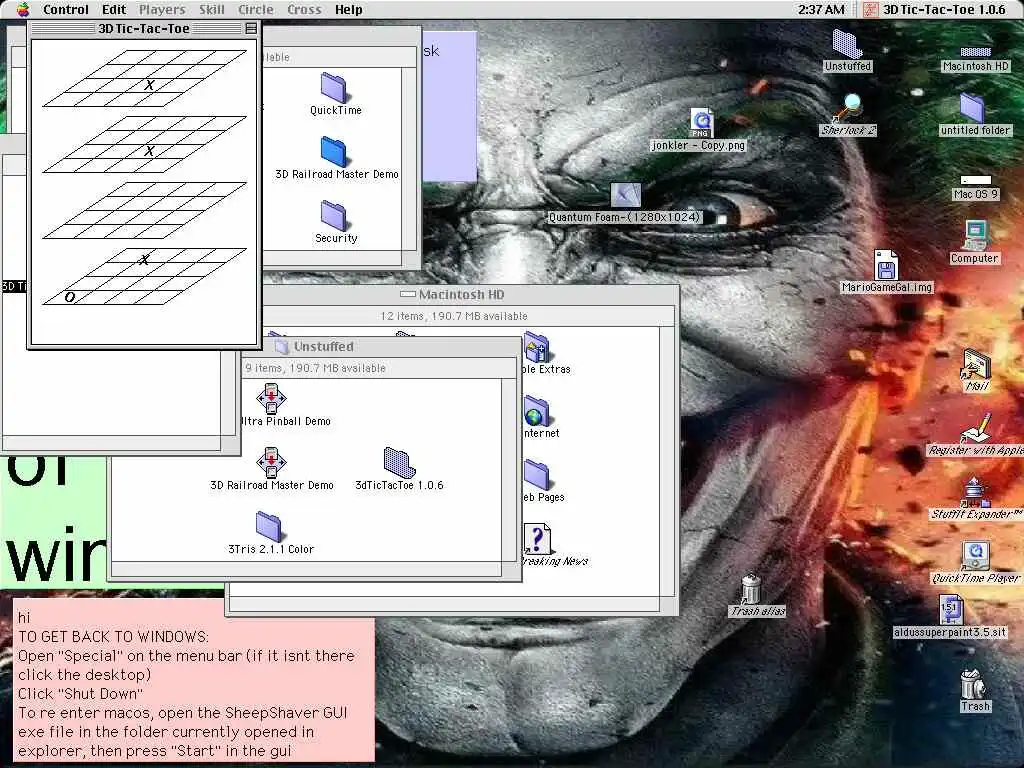Image resolution: width=1024 pixels, height=768 pixels.
Task: Select the Security folder
Action: pos(336,223)
